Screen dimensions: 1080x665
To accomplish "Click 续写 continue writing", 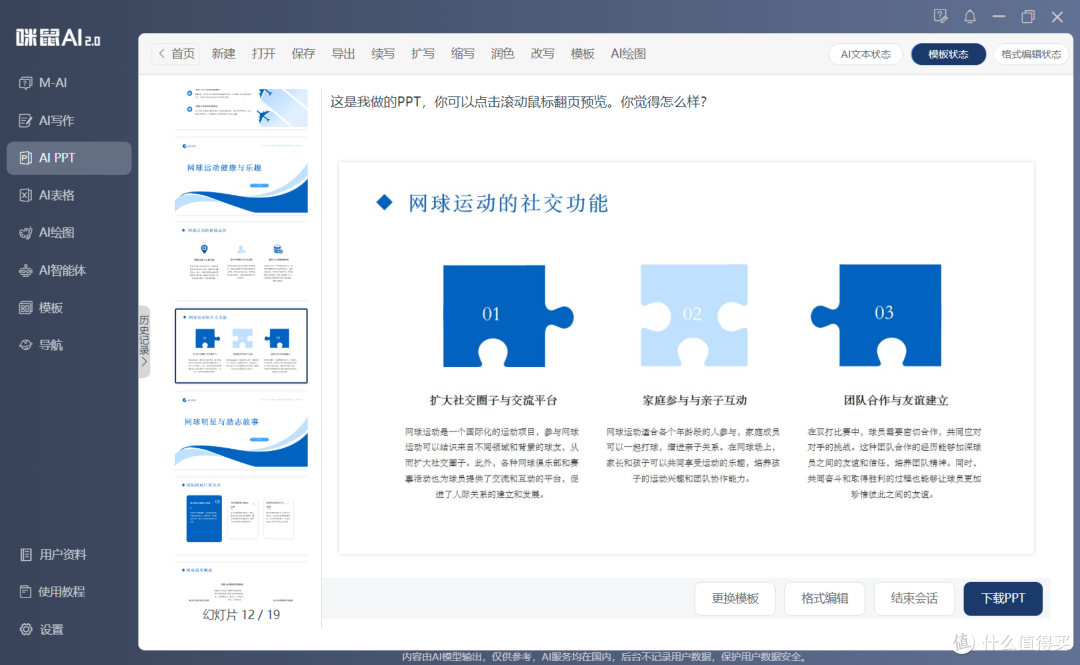I will coord(383,54).
